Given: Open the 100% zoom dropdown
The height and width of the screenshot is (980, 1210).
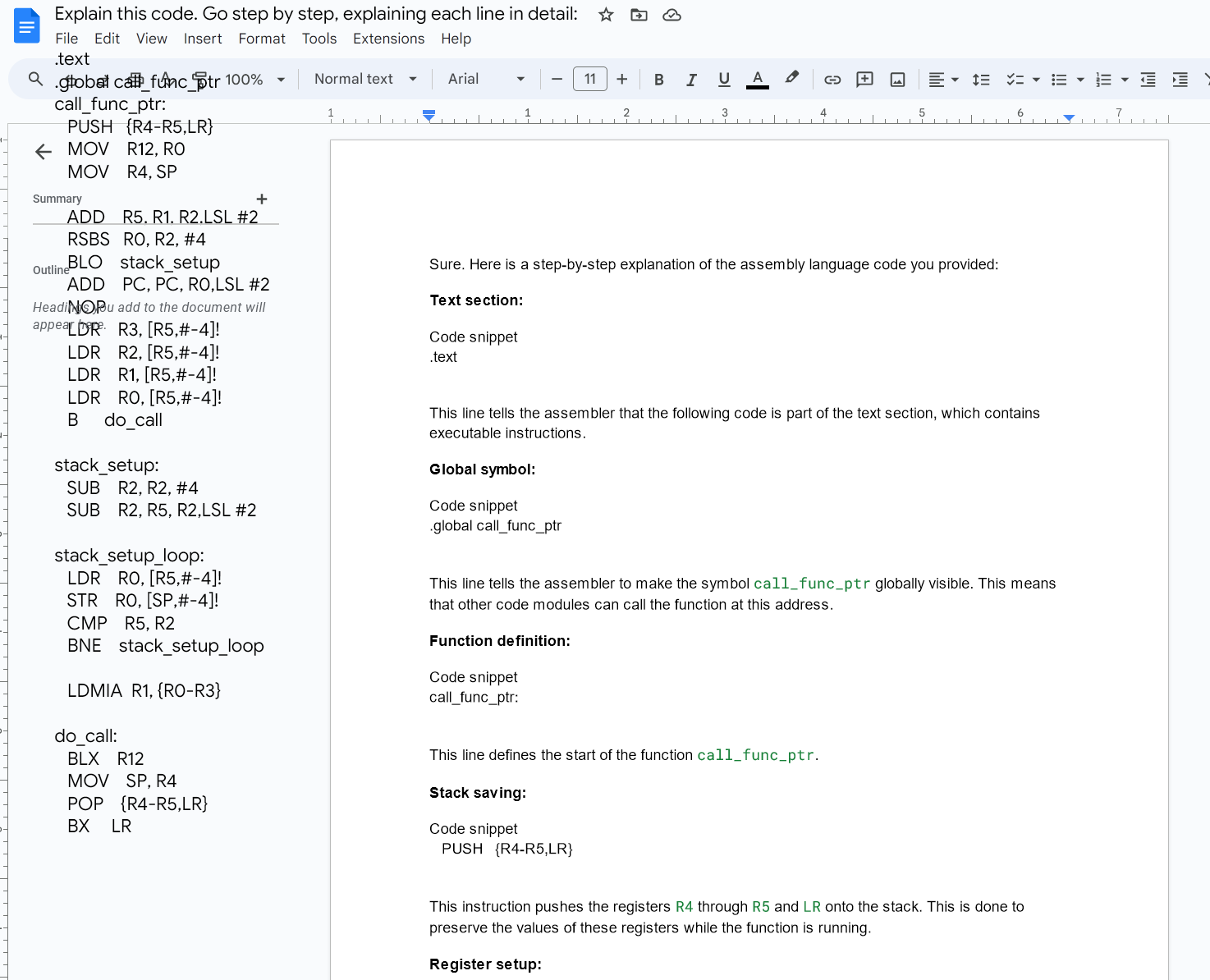Looking at the screenshot, I should 254,79.
